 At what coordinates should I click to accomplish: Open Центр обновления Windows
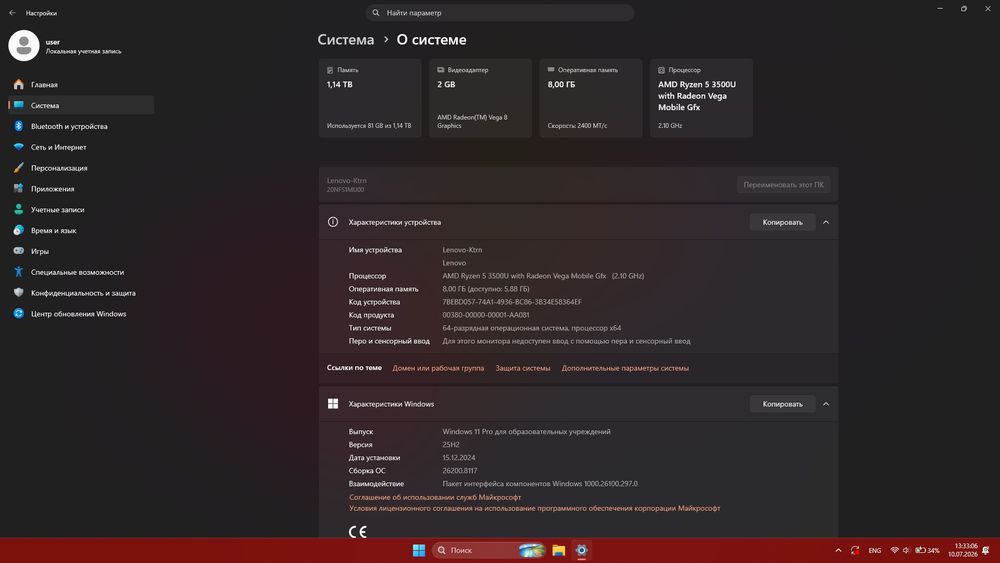click(81, 314)
